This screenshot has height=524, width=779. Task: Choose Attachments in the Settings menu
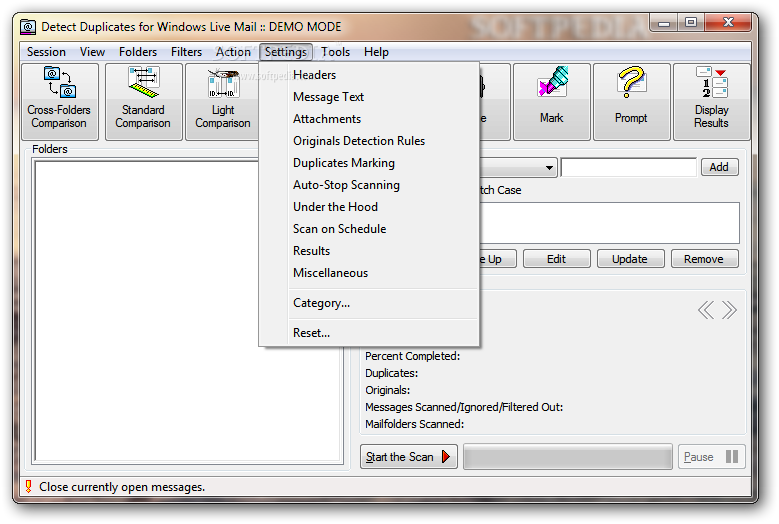(369, 119)
